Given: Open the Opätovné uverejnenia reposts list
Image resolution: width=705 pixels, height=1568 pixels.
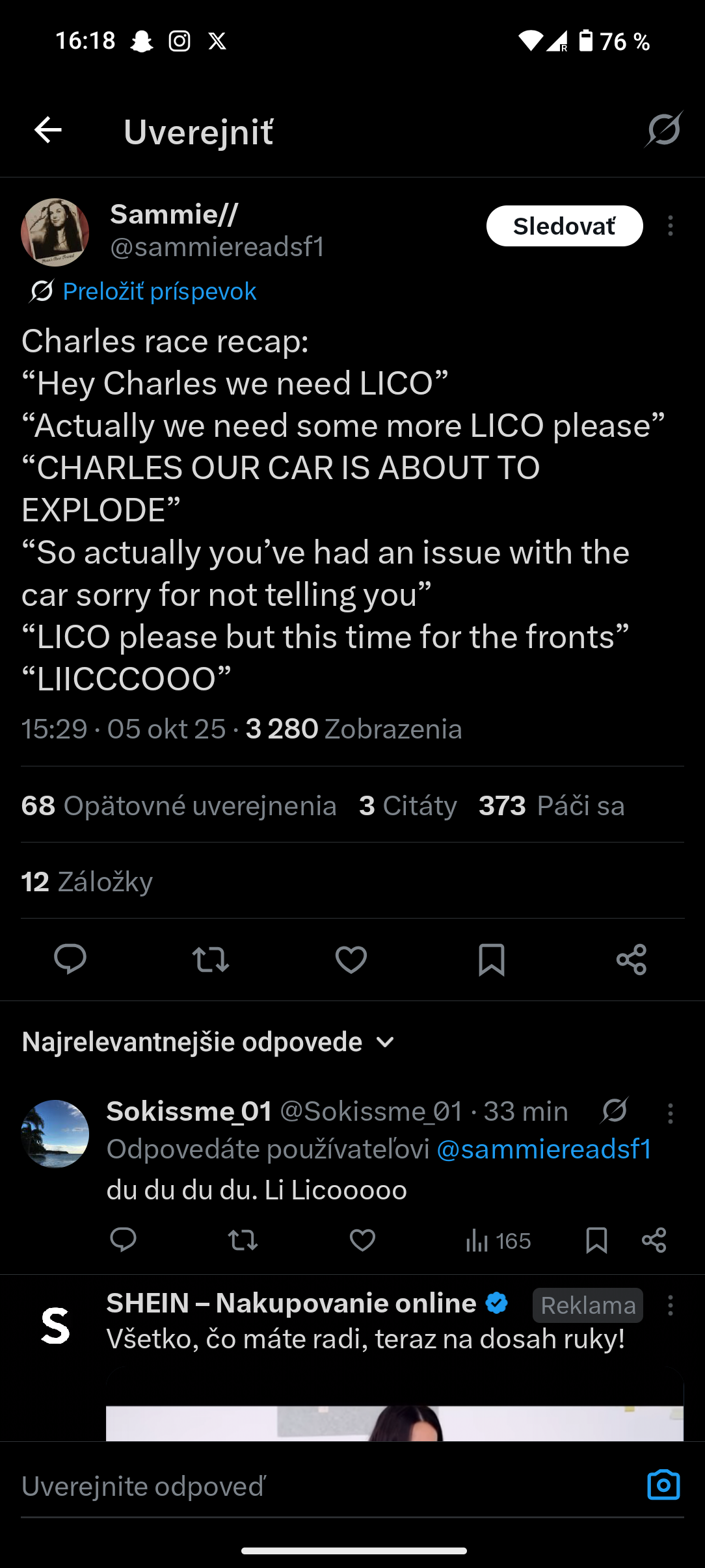Looking at the screenshot, I should (x=179, y=805).
